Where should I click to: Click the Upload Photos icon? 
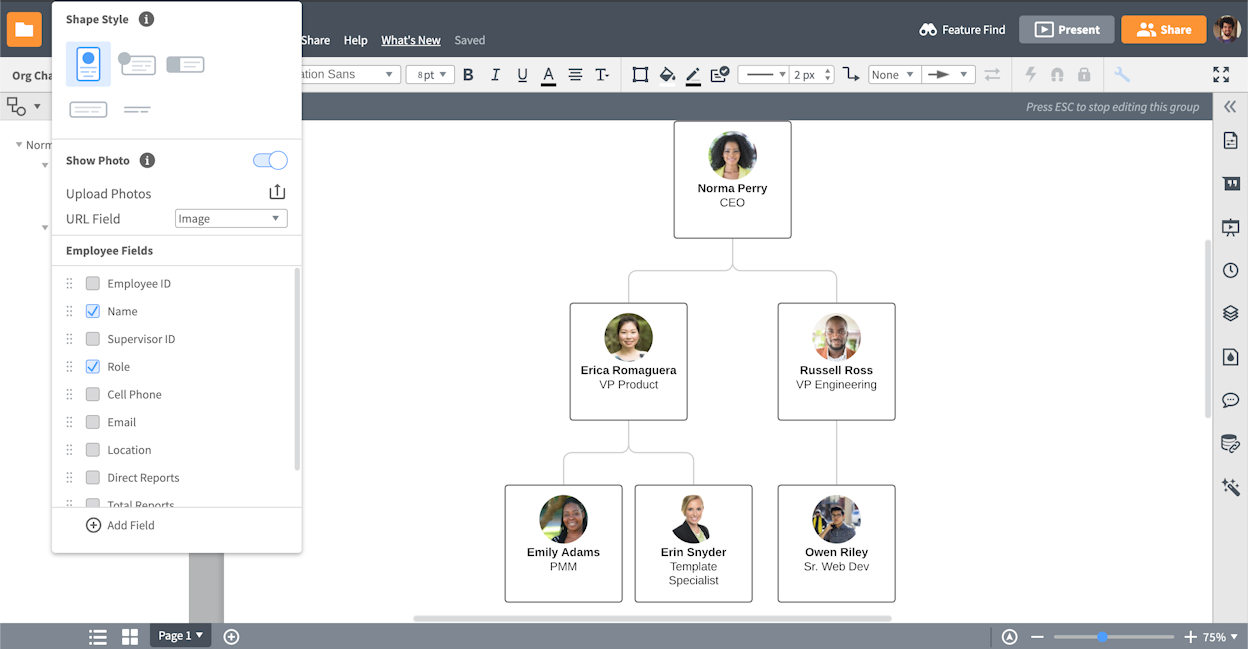click(277, 192)
